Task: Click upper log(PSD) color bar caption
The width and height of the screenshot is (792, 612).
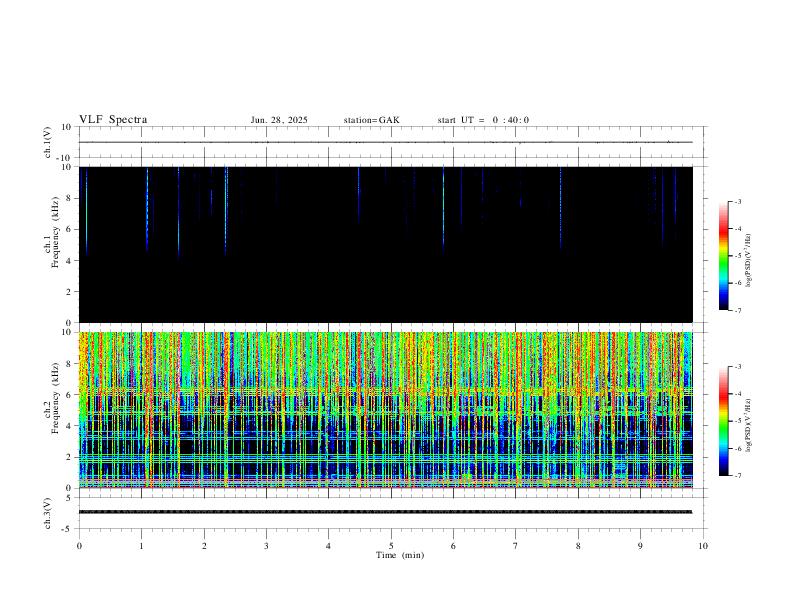Action: coord(749,260)
